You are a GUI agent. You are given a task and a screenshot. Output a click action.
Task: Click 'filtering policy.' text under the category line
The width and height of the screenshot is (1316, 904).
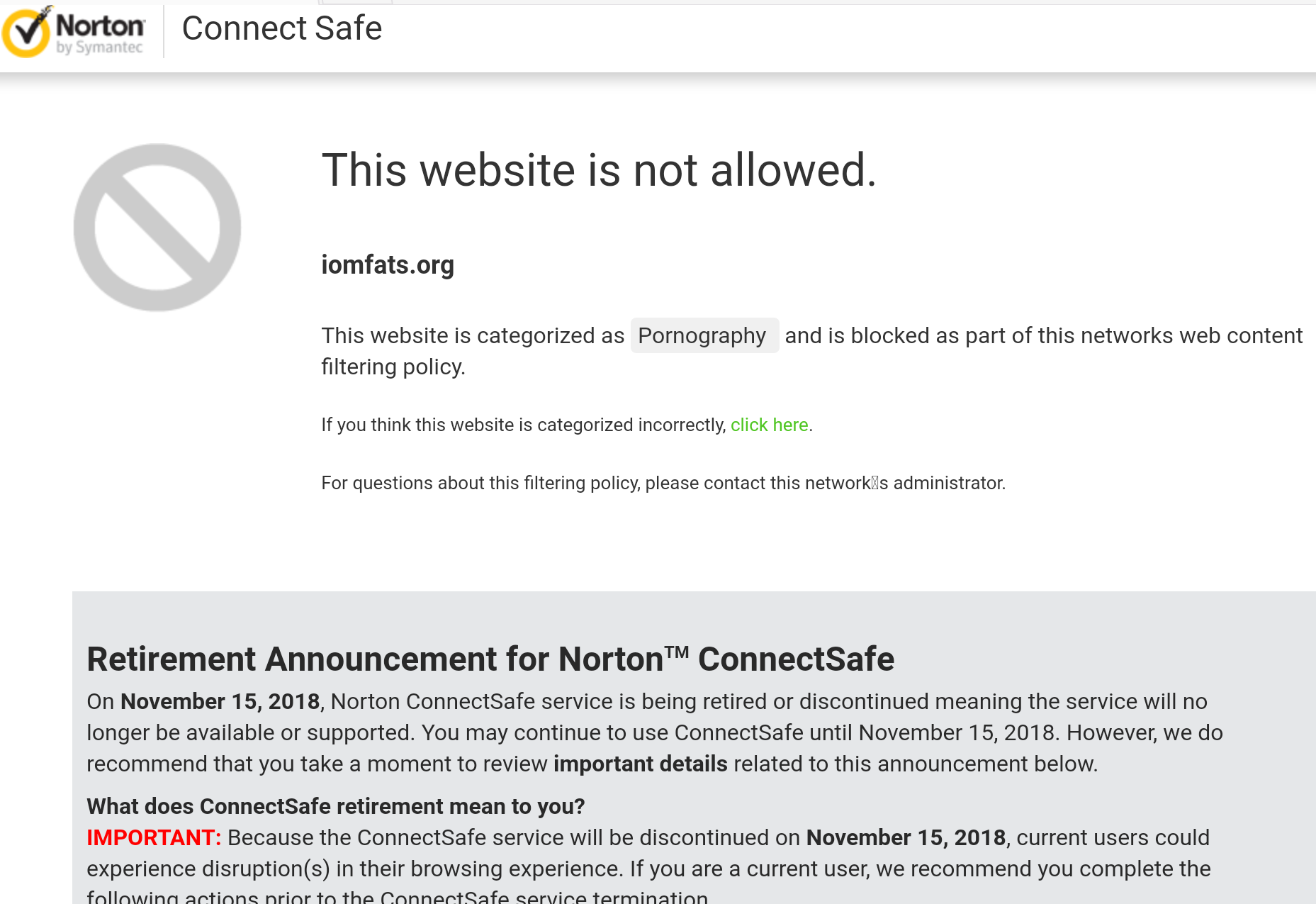coord(393,367)
